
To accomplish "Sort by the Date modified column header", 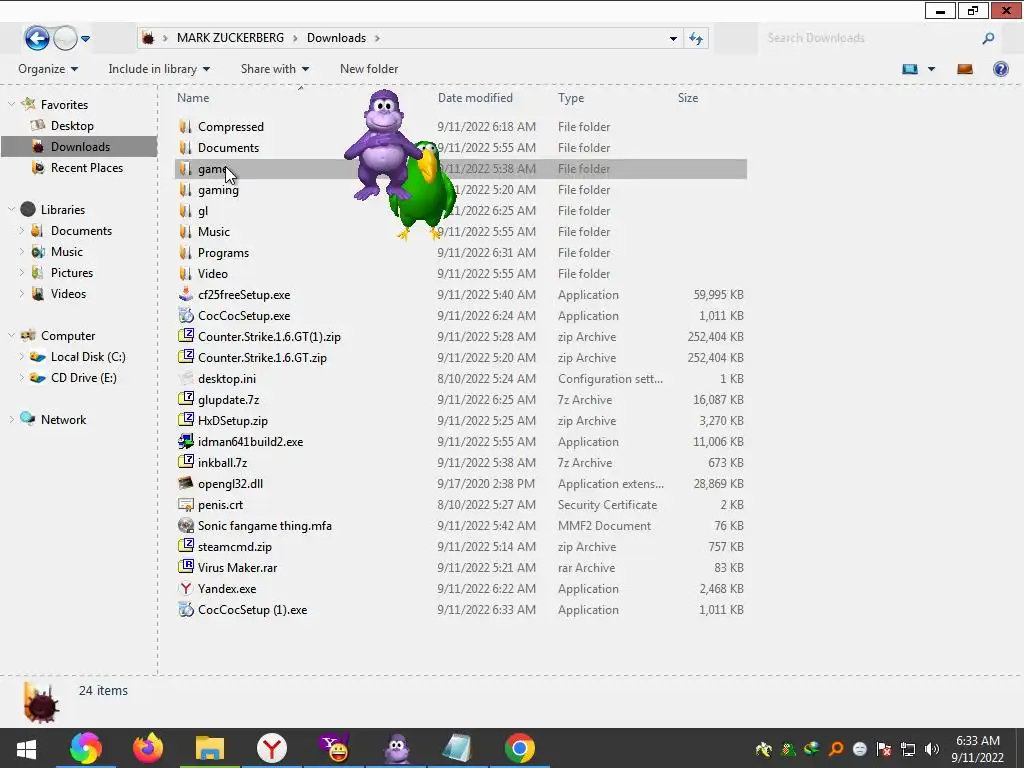I will tap(475, 98).
